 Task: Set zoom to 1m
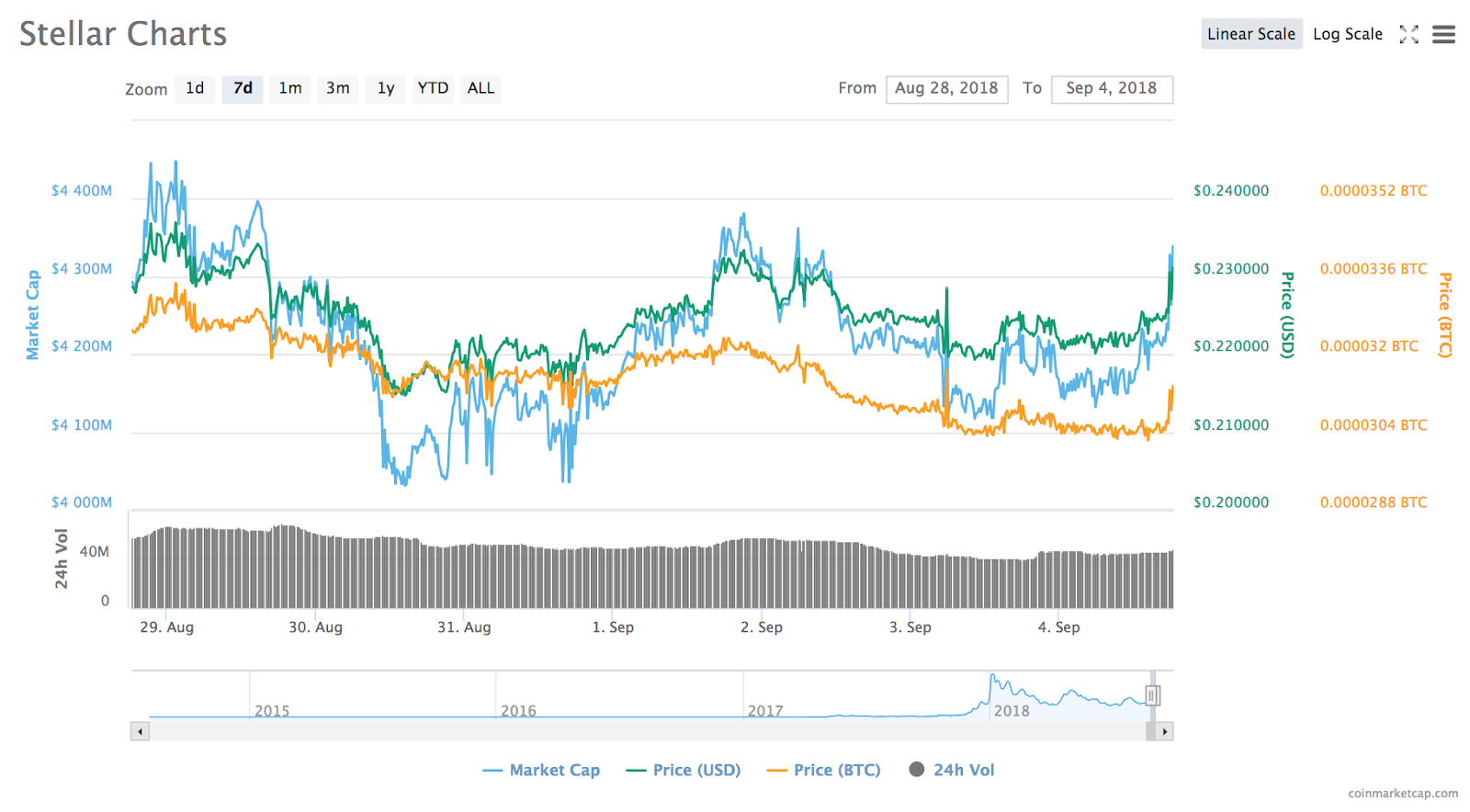point(290,88)
